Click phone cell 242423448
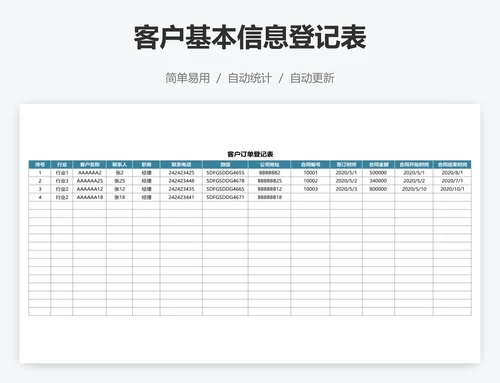This screenshot has width=500, height=383. point(181,181)
